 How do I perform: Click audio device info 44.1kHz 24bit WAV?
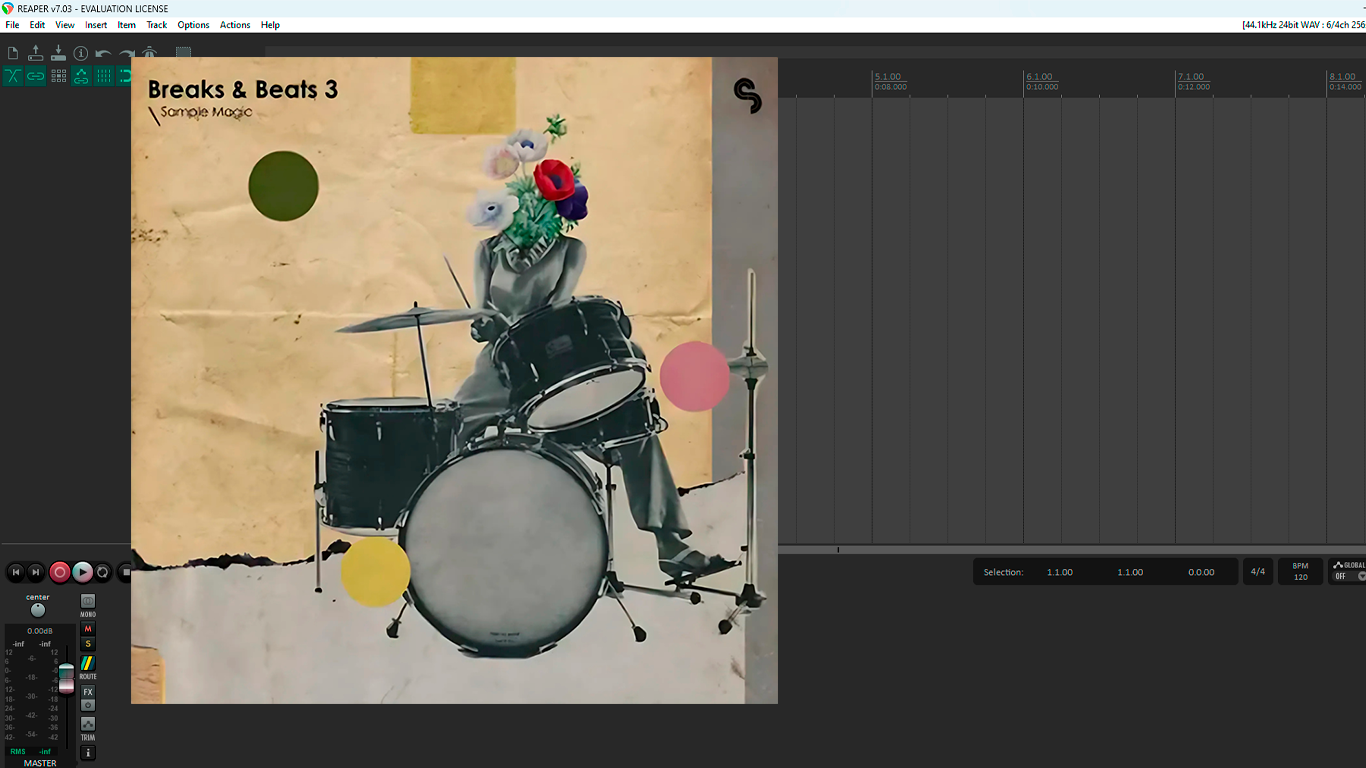tap(1303, 25)
